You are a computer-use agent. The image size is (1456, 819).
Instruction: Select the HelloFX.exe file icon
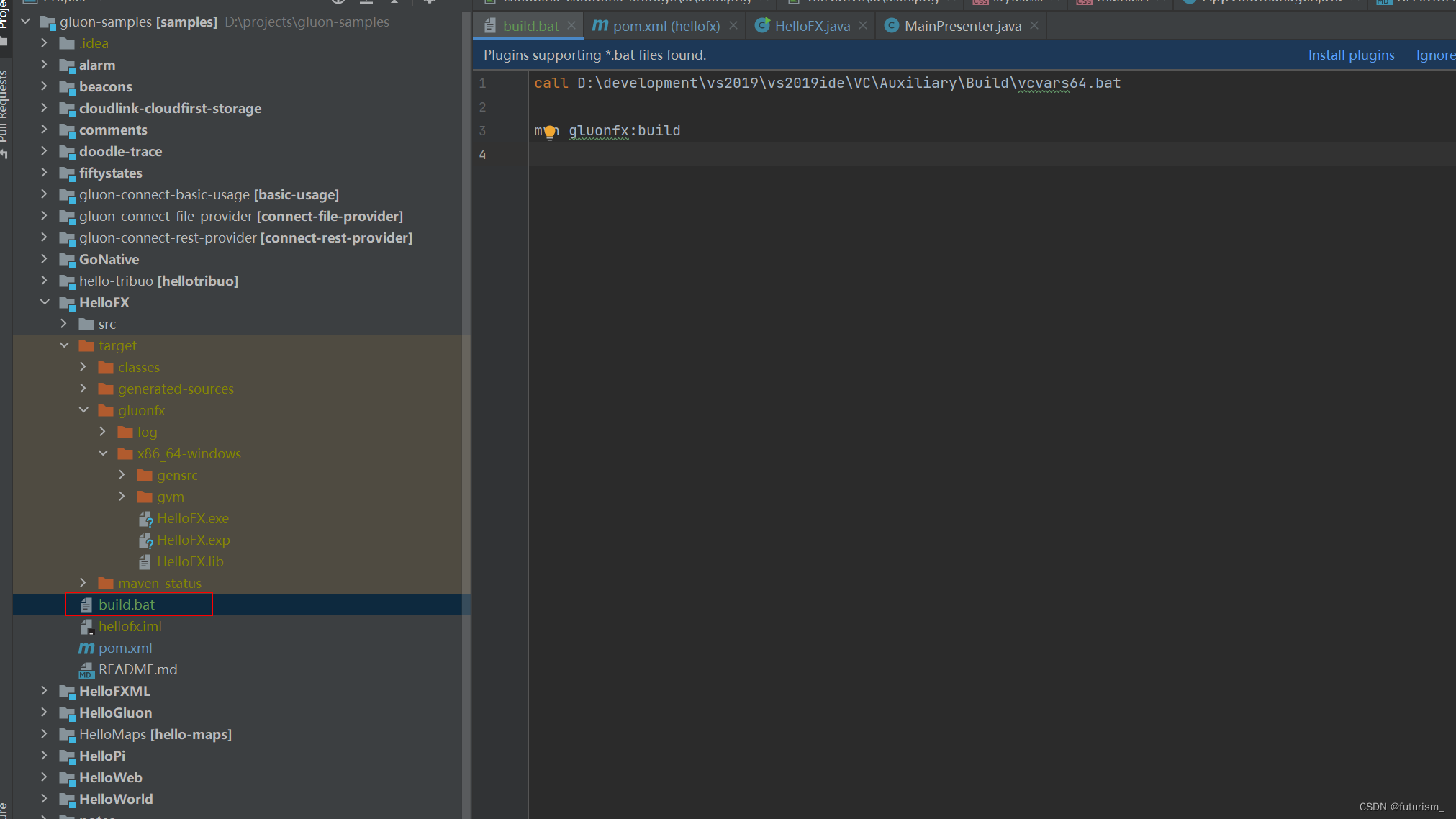point(145,519)
